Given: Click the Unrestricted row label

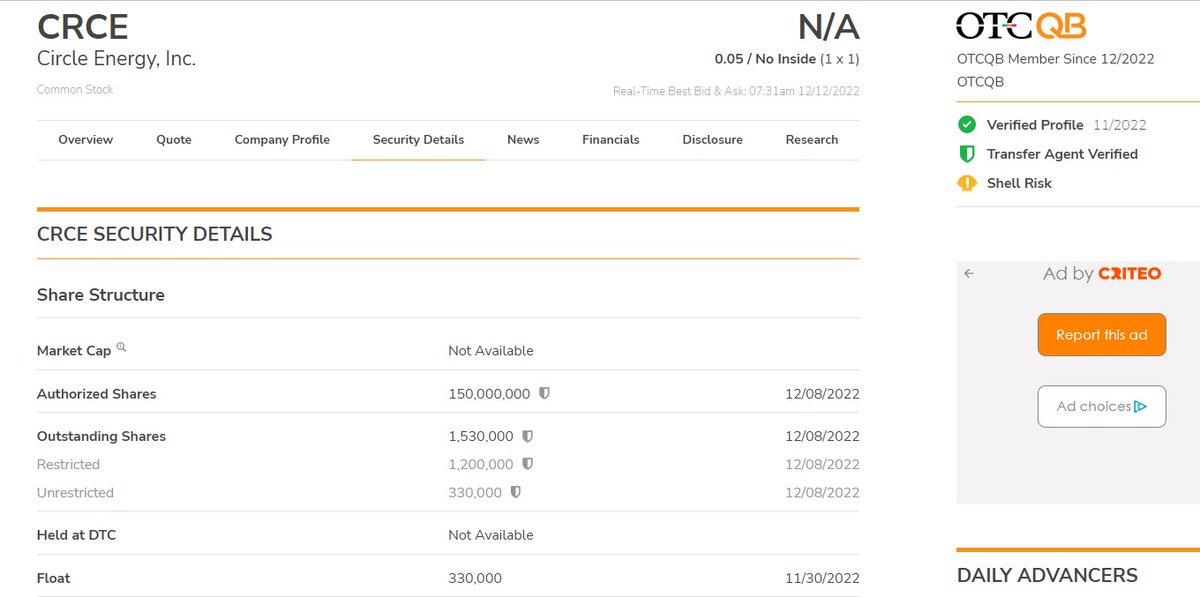Looking at the screenshot, I should (75, 492).
